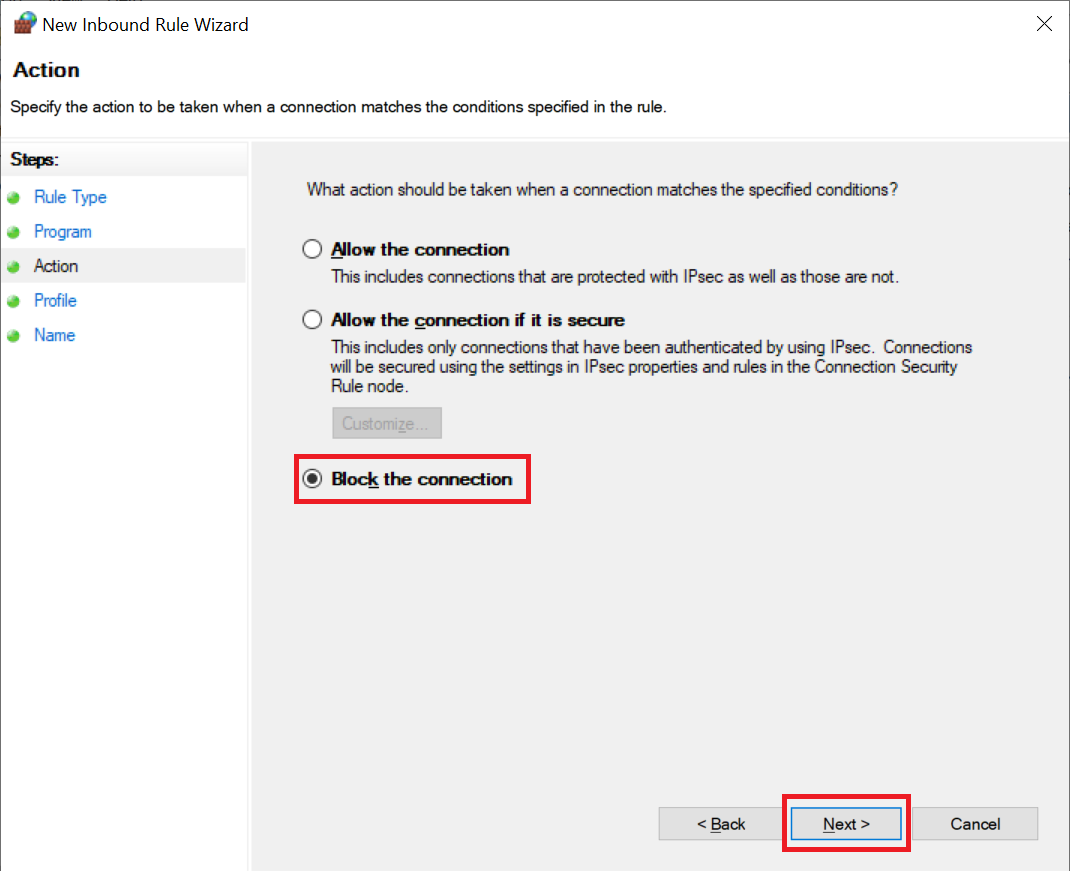The image size is (1070, 871).
Task: Select the 'Block the connection' radio button
Action: [x=313, y=479]
